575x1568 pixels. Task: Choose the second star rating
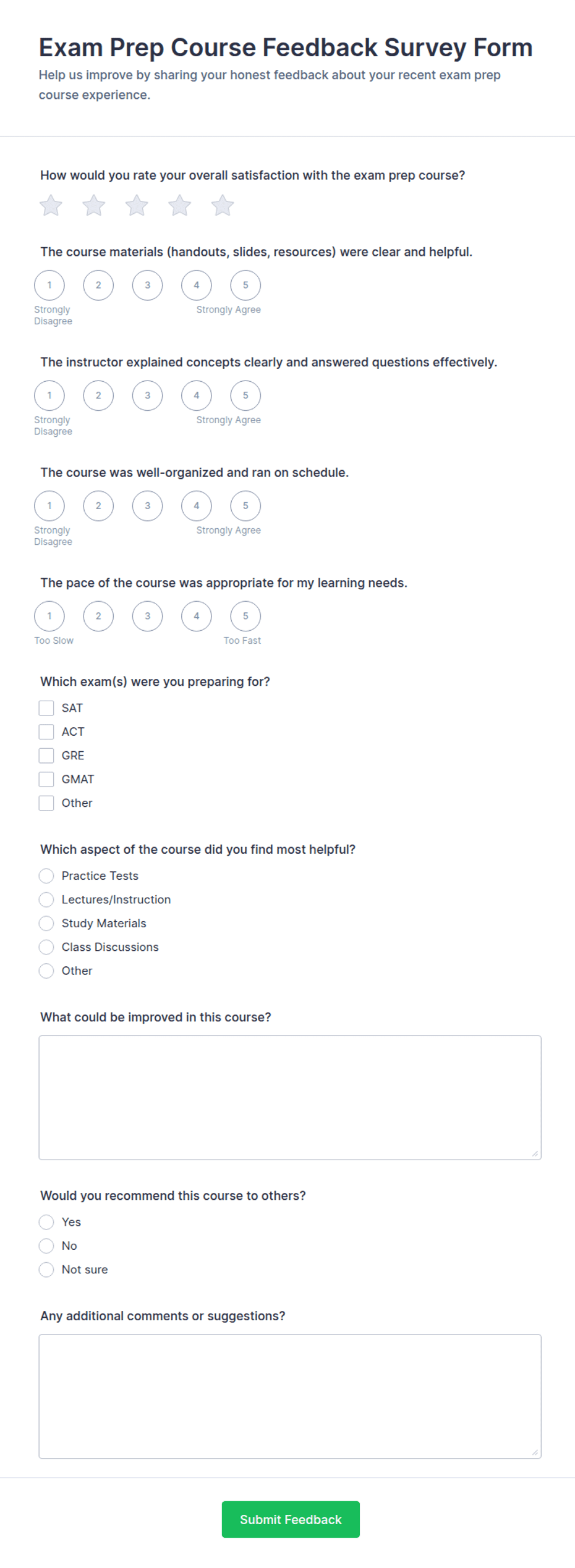[x=94, y=206]
